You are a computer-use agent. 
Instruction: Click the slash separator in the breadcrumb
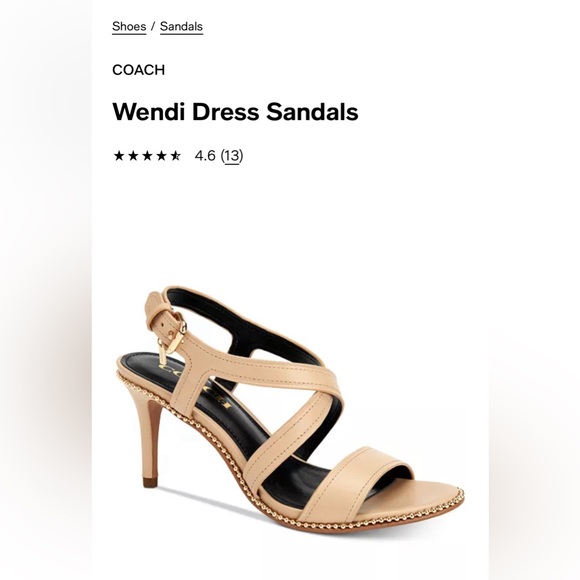click(x=153, y=27)
